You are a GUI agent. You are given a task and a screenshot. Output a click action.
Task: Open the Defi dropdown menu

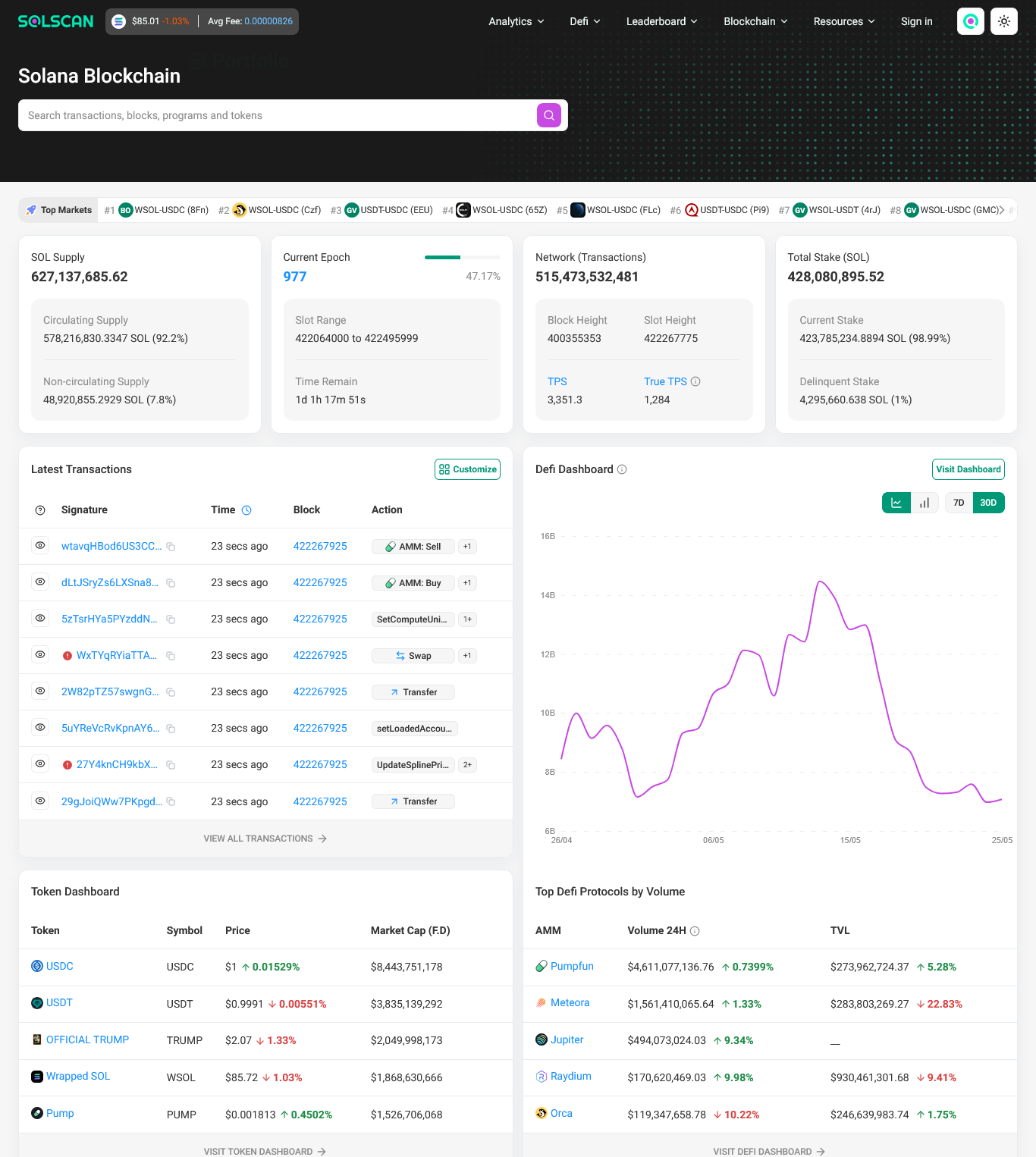pyautogui.click(x=585, y=21)
